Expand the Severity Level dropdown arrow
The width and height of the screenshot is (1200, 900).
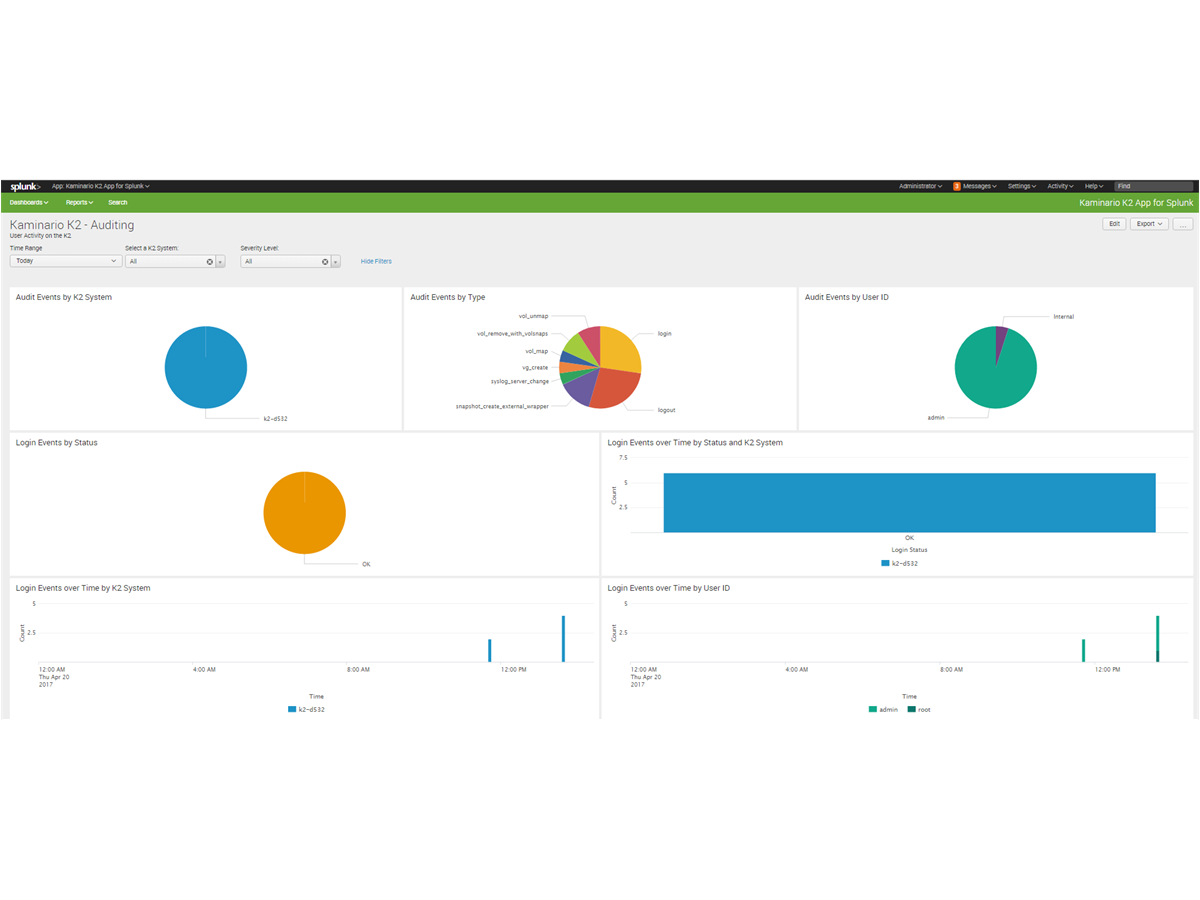tap(336, 261)
